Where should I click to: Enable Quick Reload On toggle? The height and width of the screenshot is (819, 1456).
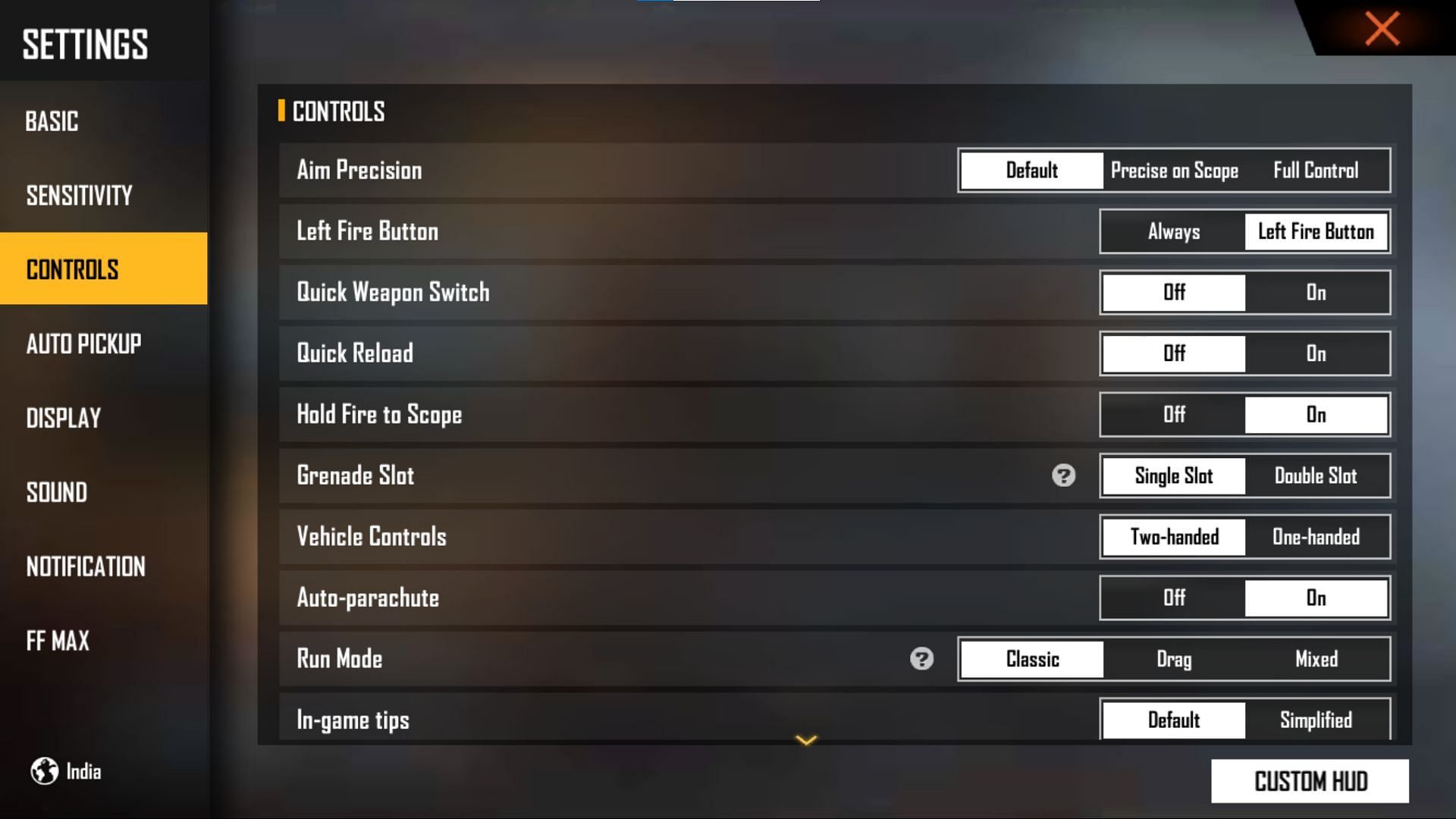pyautogui.click(x=1315, y=353)
